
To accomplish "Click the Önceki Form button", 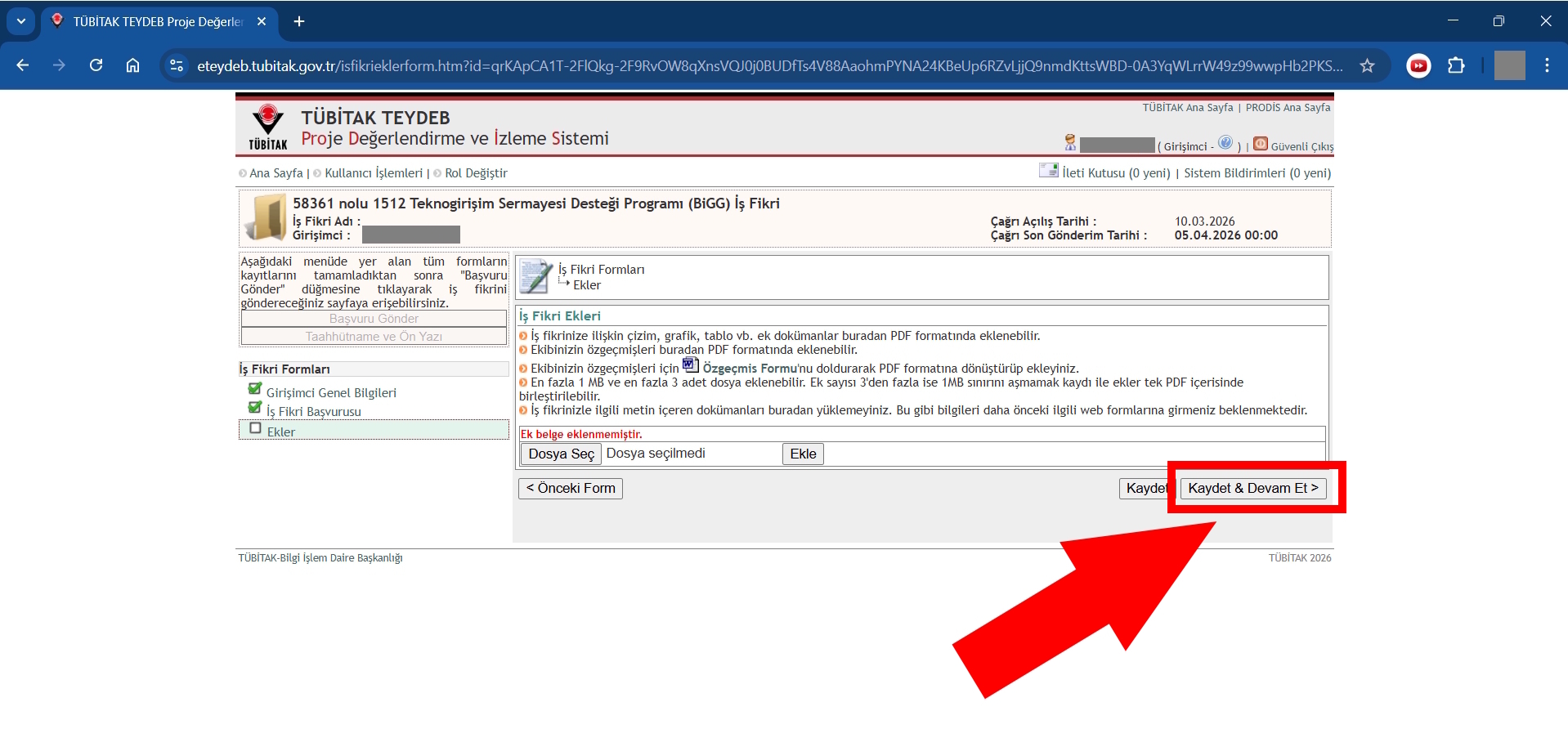I will [x=570, y=489].
